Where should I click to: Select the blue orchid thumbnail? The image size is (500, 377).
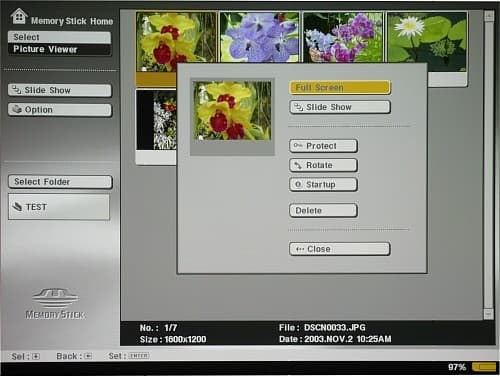[x=260, y=37]
